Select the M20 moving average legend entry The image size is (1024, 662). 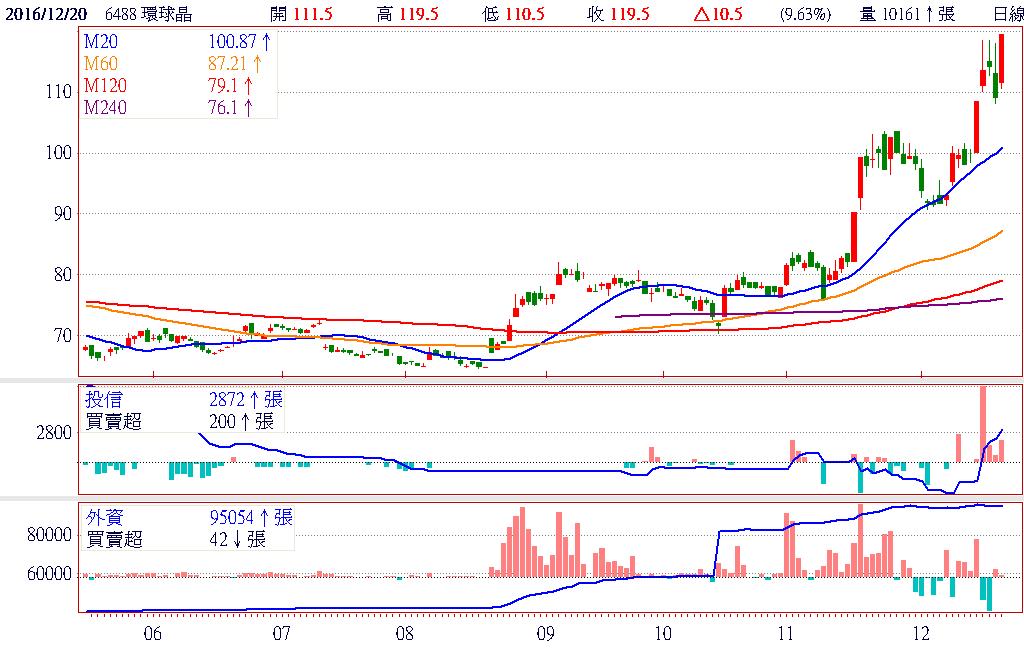click(x=102, y=41)
